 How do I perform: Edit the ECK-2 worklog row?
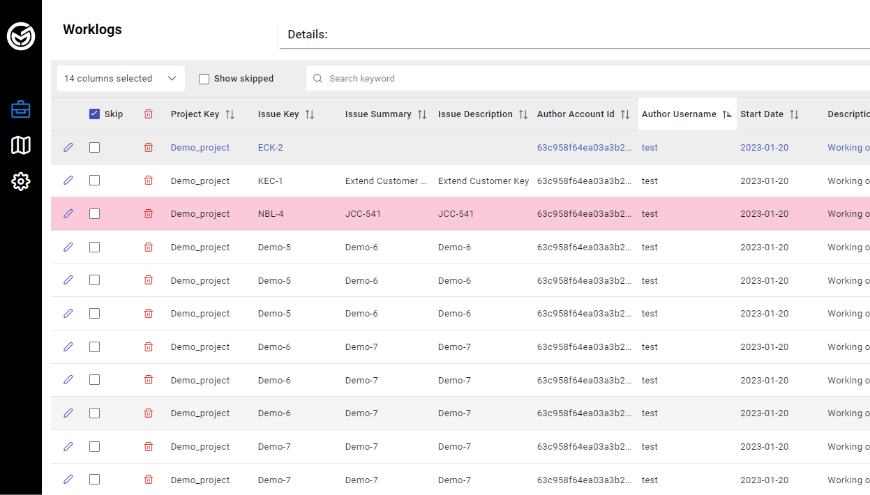68,148
